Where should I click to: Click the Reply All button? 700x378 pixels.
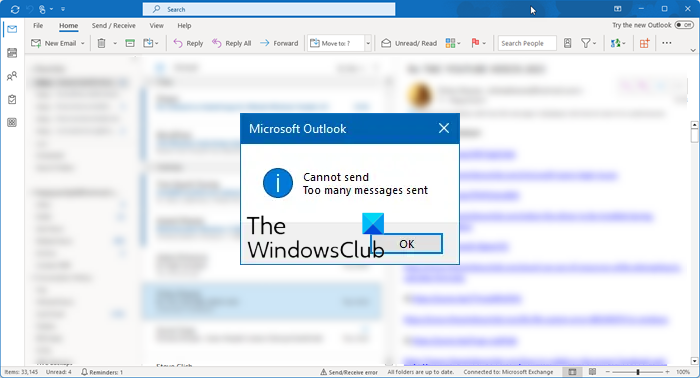coord(231,43)
